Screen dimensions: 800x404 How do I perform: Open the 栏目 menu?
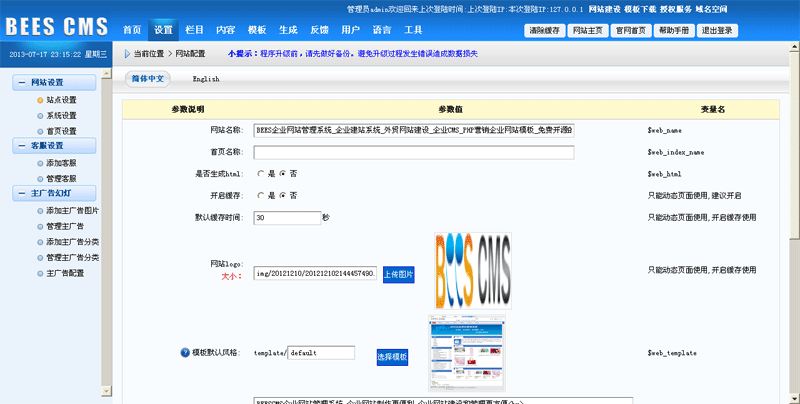[194, 30]
